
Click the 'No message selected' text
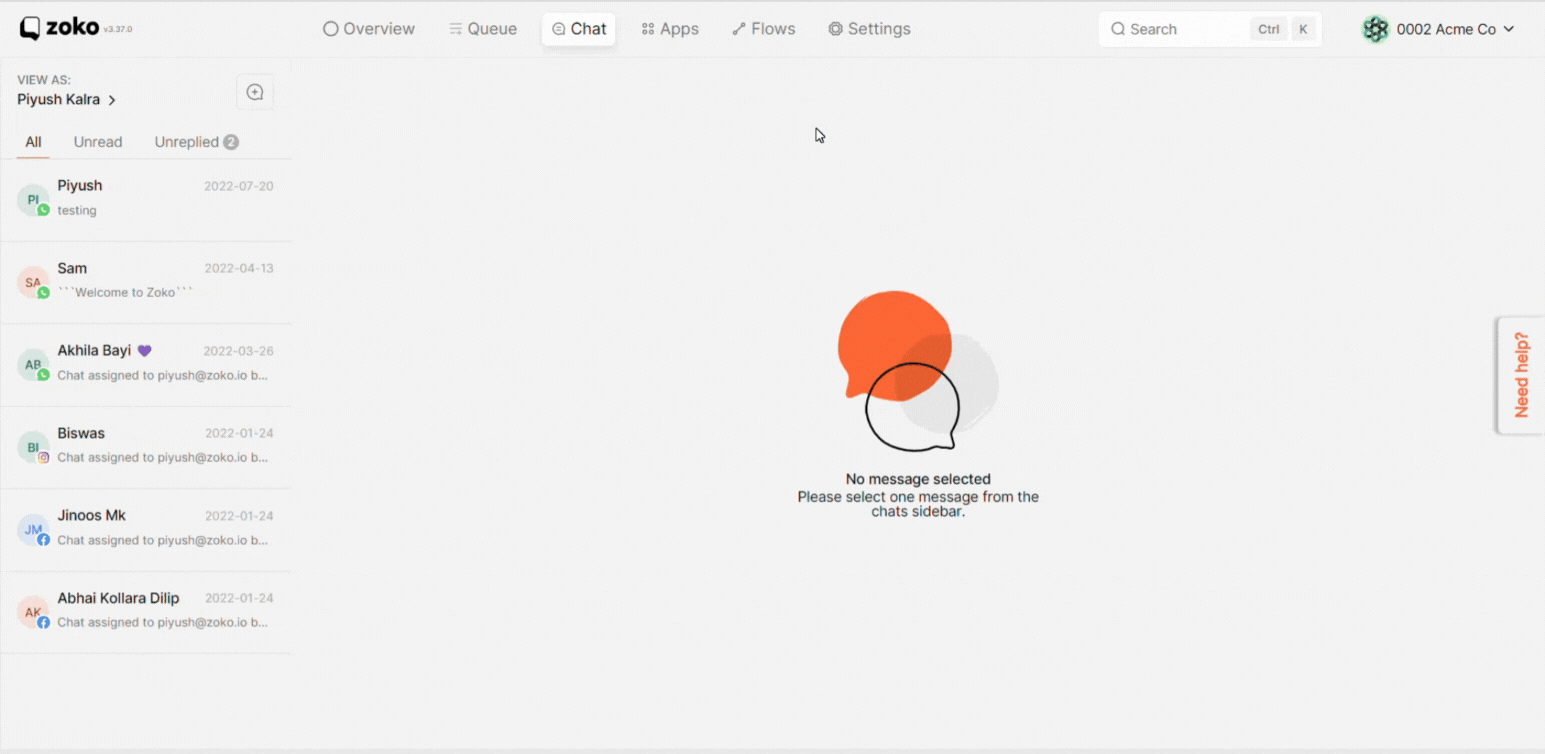pyautogui.click(x=918, y=479)
